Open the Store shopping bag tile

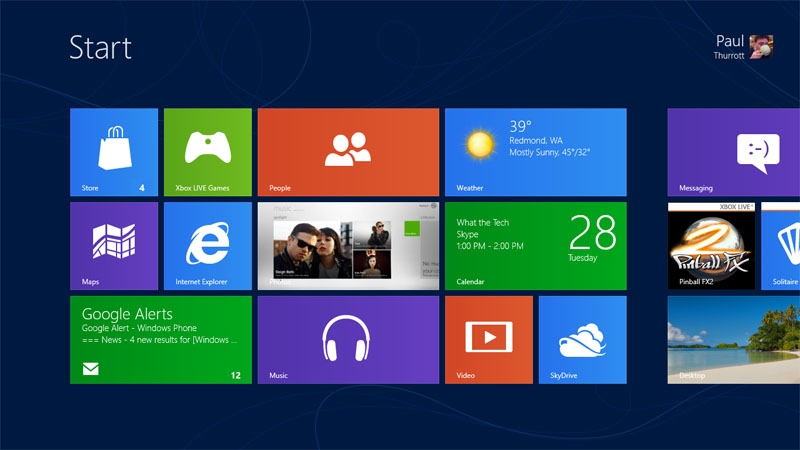[x=113, y=152]
